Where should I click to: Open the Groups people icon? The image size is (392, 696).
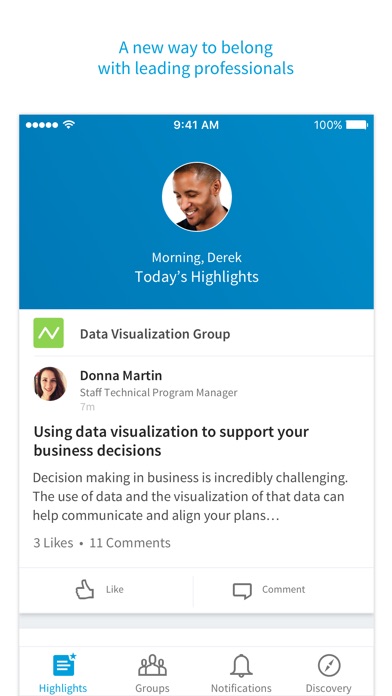click(152, 665)
